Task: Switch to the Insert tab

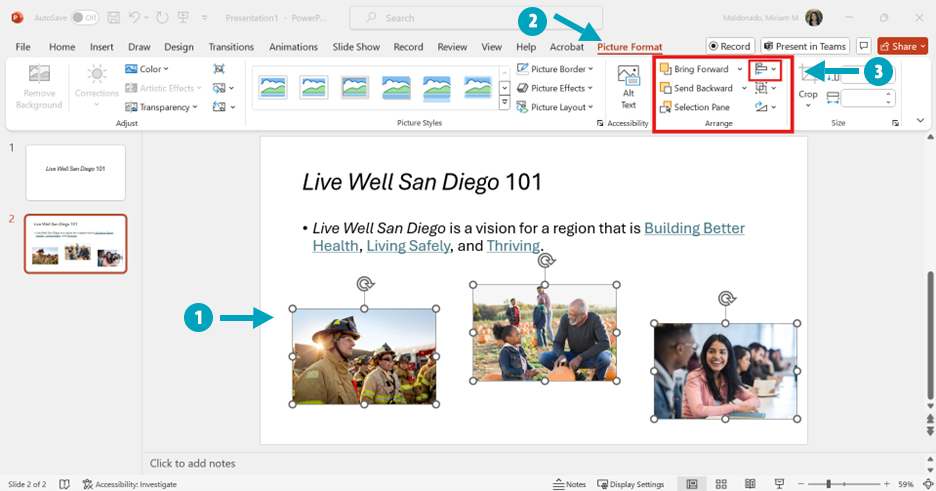Action: 101,47
